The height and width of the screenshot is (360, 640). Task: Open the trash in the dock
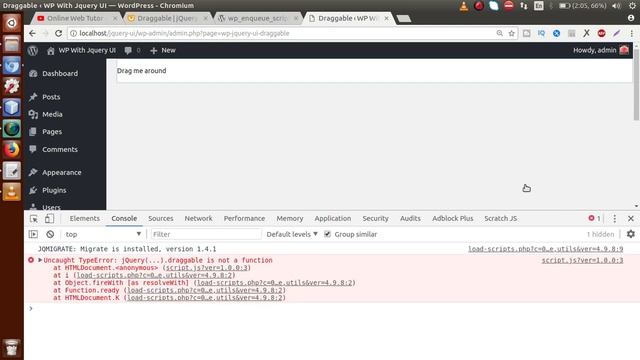12,348
